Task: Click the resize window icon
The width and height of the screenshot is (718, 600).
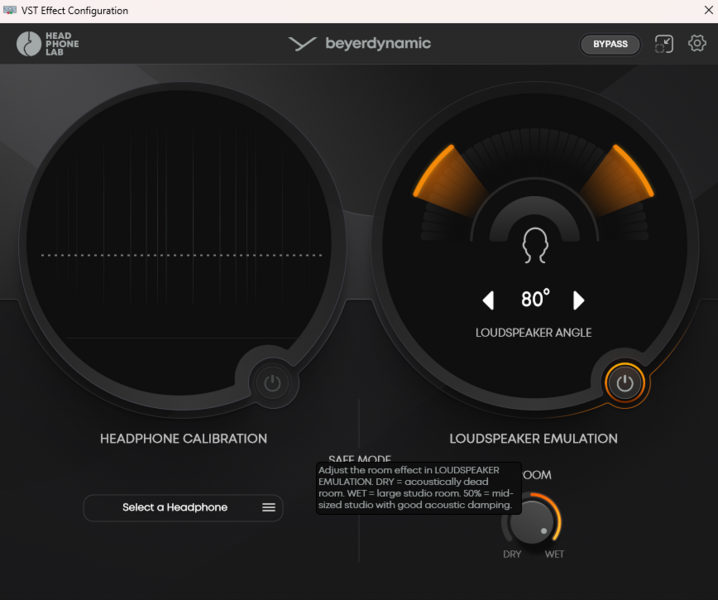Action: point(664,44)
